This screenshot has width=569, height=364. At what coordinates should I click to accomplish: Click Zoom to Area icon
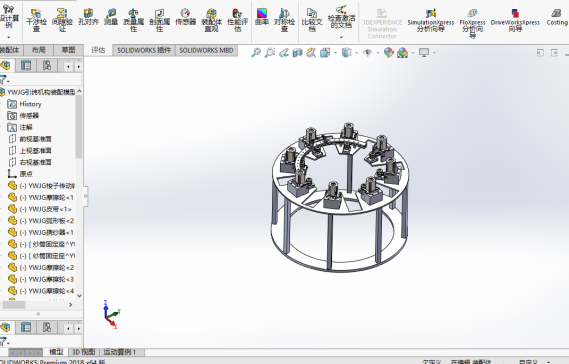click(270, 53)
